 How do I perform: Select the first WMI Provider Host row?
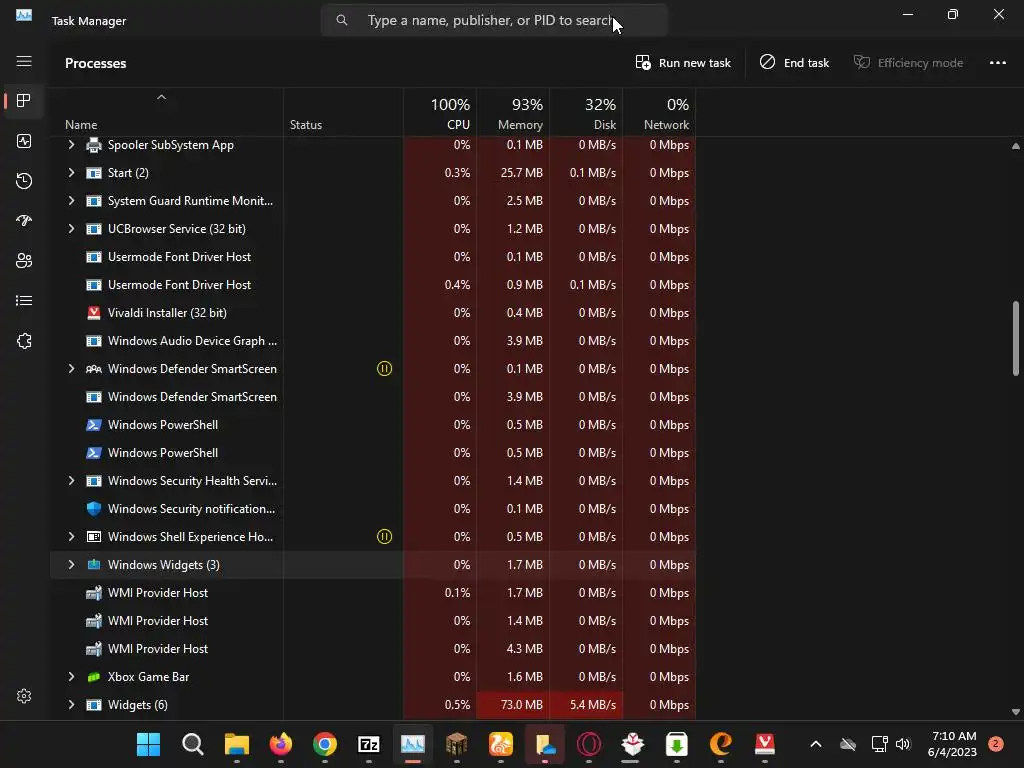point(373,593)
